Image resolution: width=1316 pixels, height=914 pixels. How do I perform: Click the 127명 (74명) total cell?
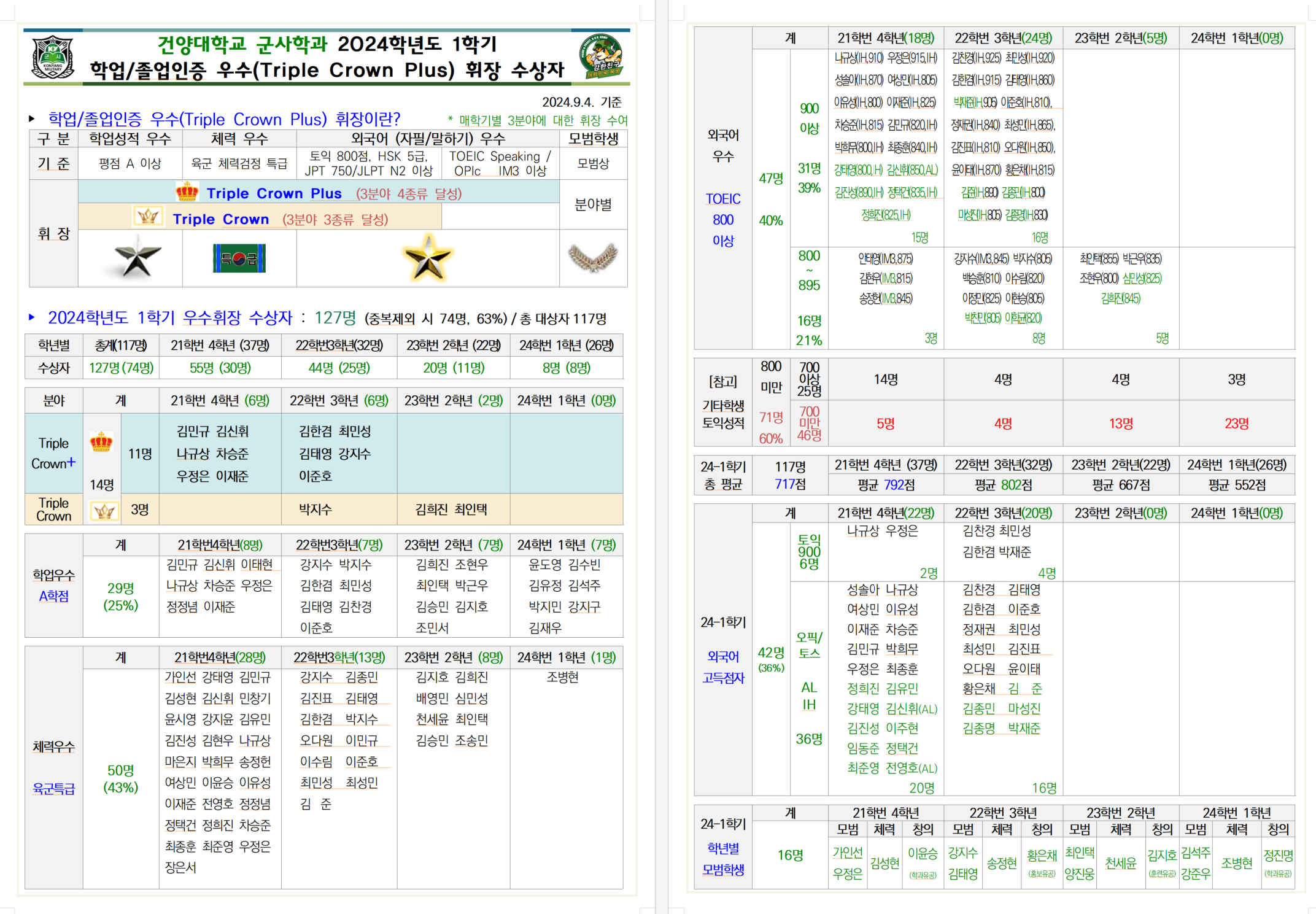click(121, 368)
